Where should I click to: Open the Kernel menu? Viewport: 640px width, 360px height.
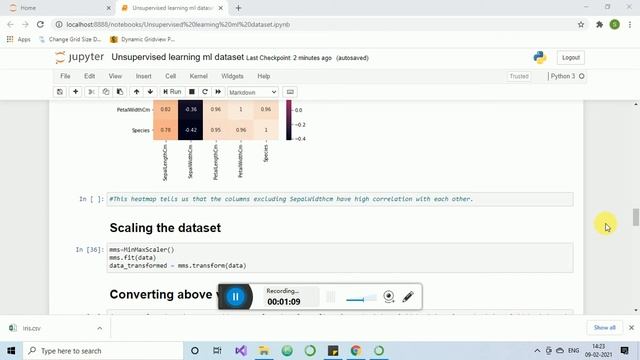tap(198, 76)
